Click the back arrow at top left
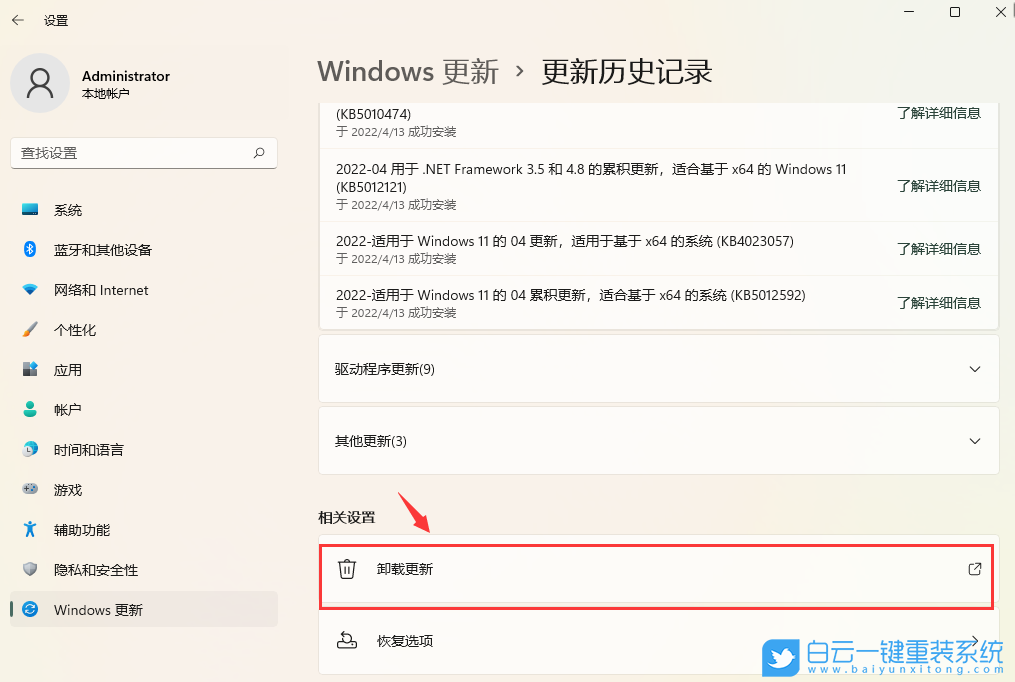 pyautogui.click(x=18, y=19)
